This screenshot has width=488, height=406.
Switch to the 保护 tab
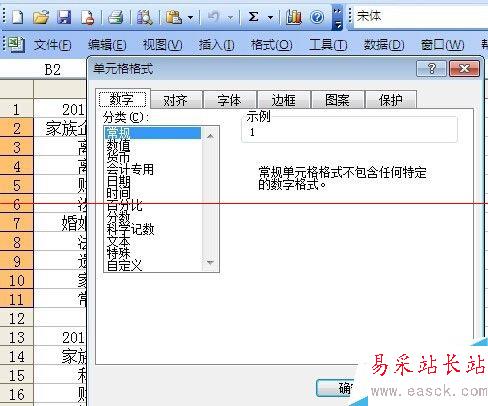pyautogui.click(x=391, y=100)
